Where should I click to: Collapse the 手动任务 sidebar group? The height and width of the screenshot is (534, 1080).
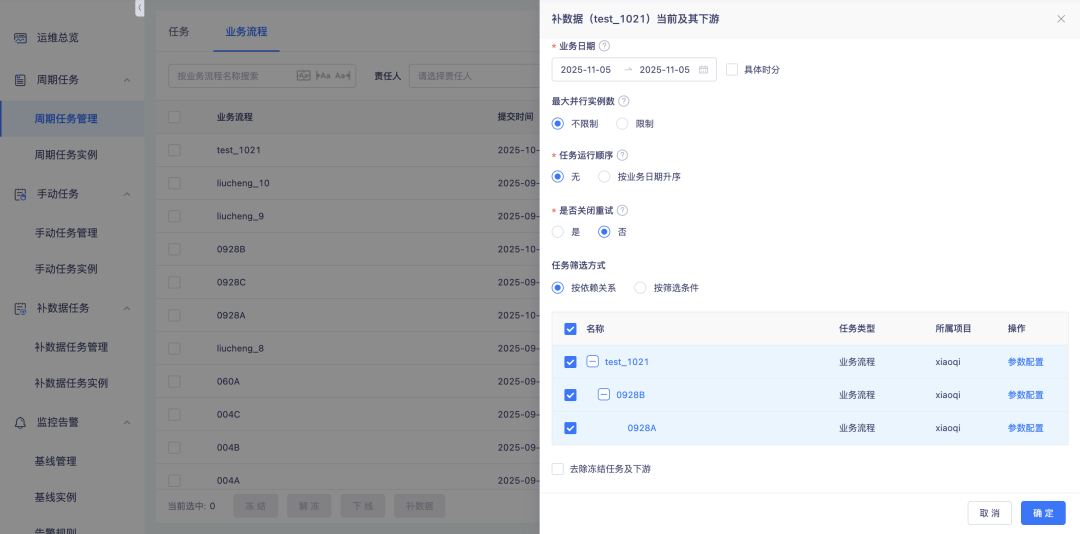pyautogui.click(x=127, y=194)
